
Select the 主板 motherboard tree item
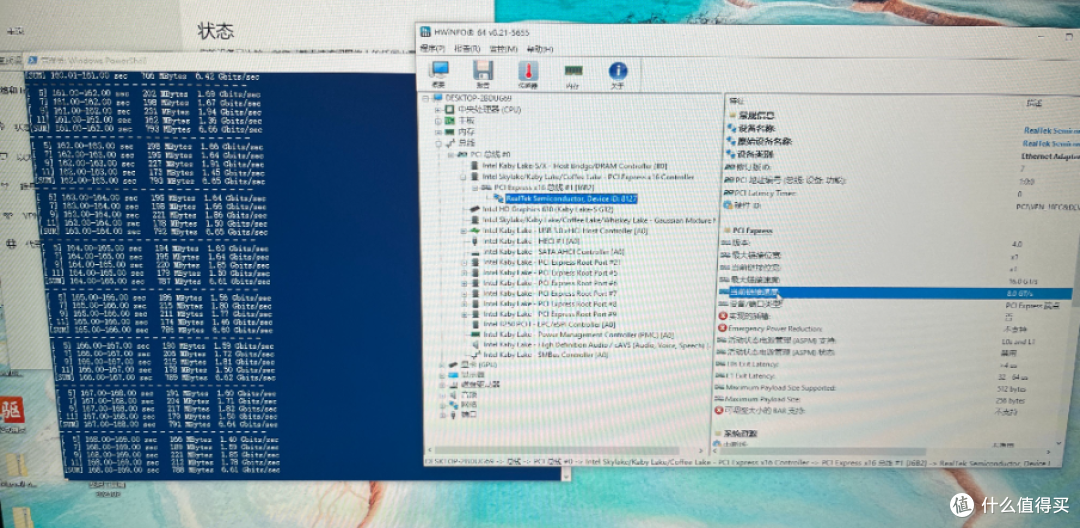point(466,120)
